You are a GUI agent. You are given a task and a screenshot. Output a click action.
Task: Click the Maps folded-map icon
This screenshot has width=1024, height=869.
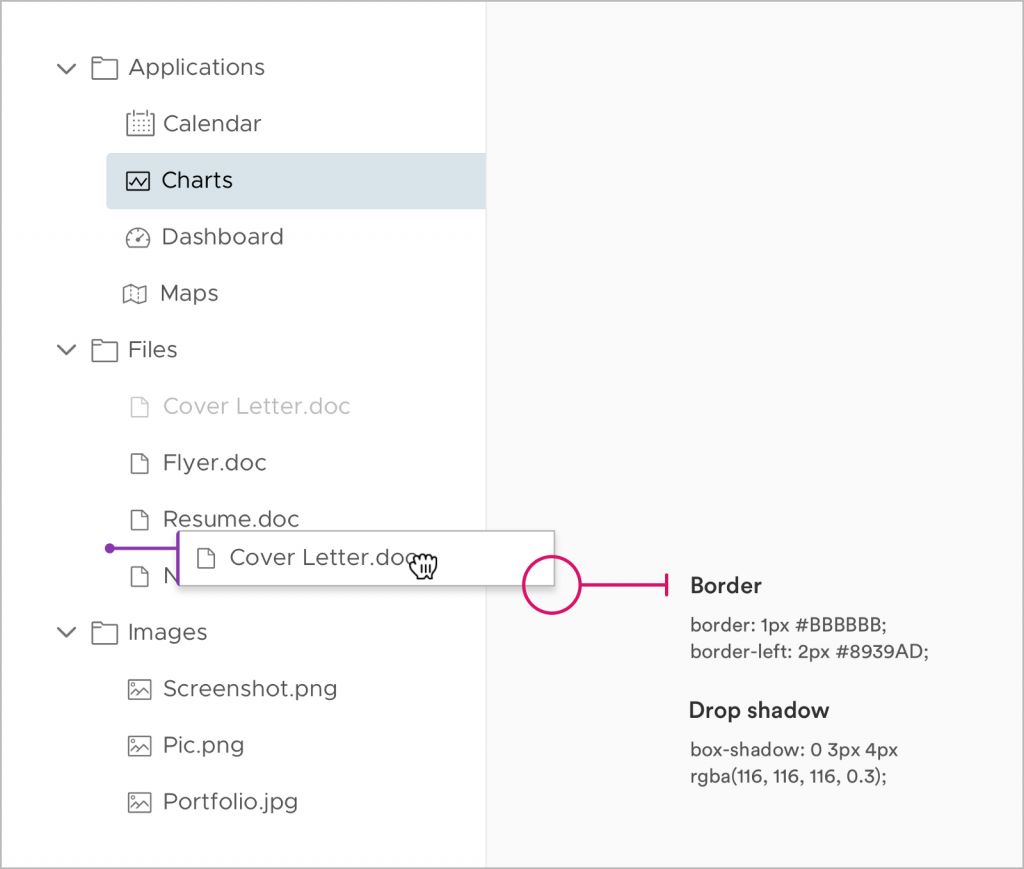click(135, 294)
